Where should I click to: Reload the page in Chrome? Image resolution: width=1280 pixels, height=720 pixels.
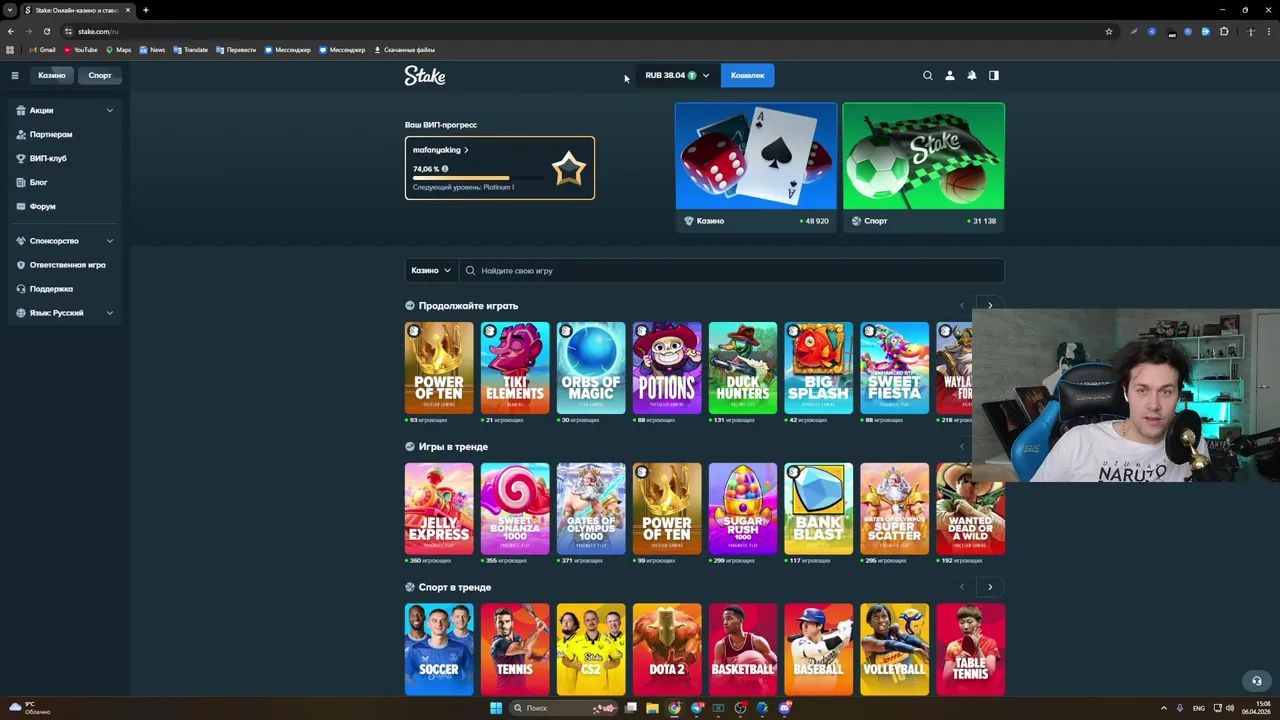tap(46, 31)
